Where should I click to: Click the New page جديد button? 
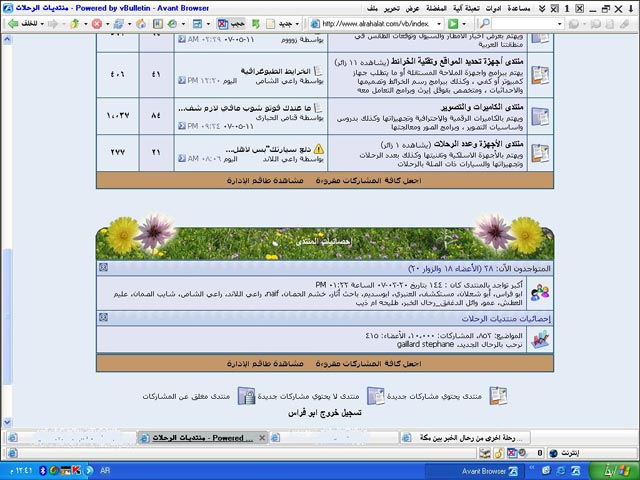click(x=280, y=24)
